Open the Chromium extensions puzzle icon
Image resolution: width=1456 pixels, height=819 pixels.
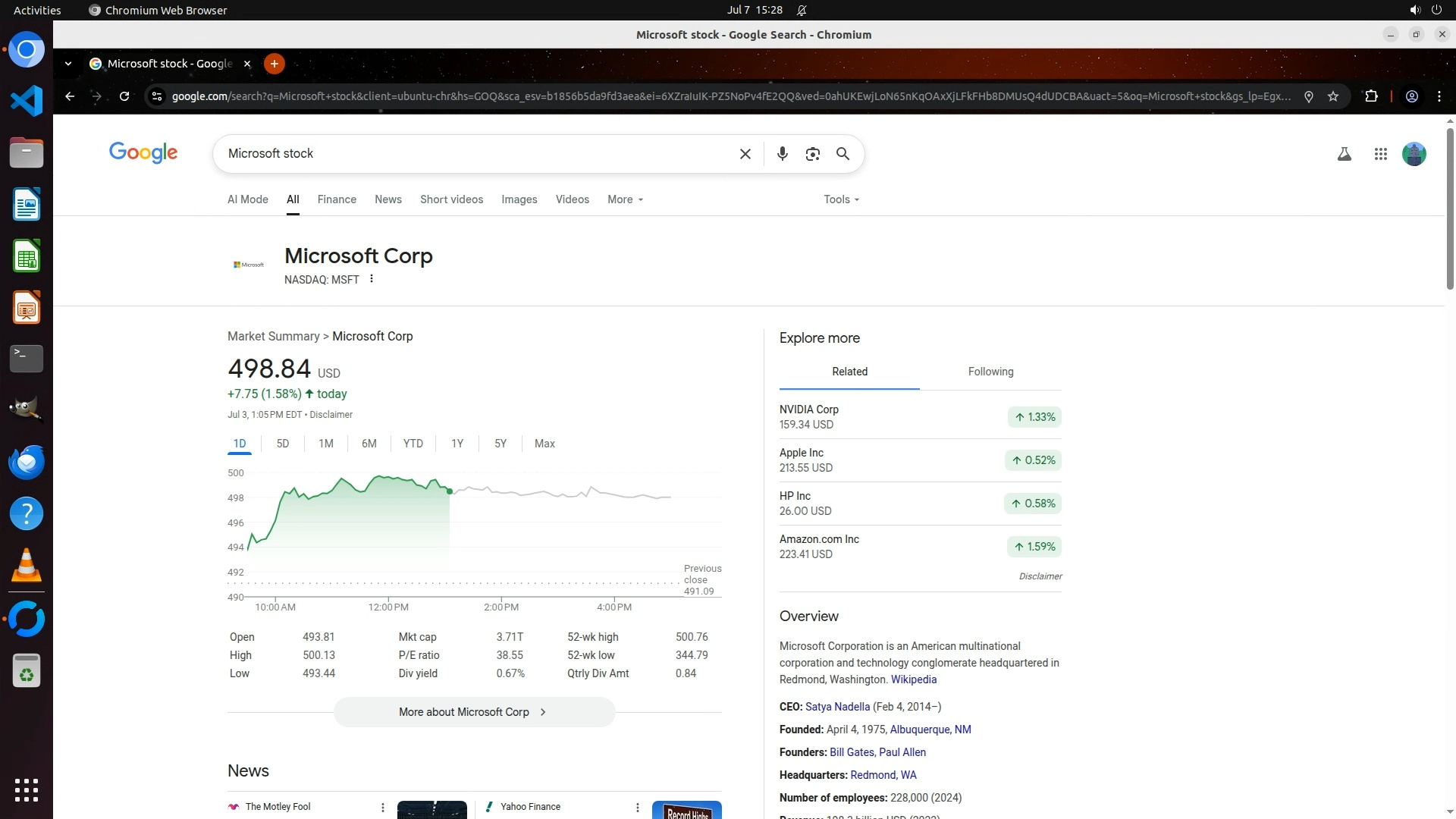[x=1371, y=96]
